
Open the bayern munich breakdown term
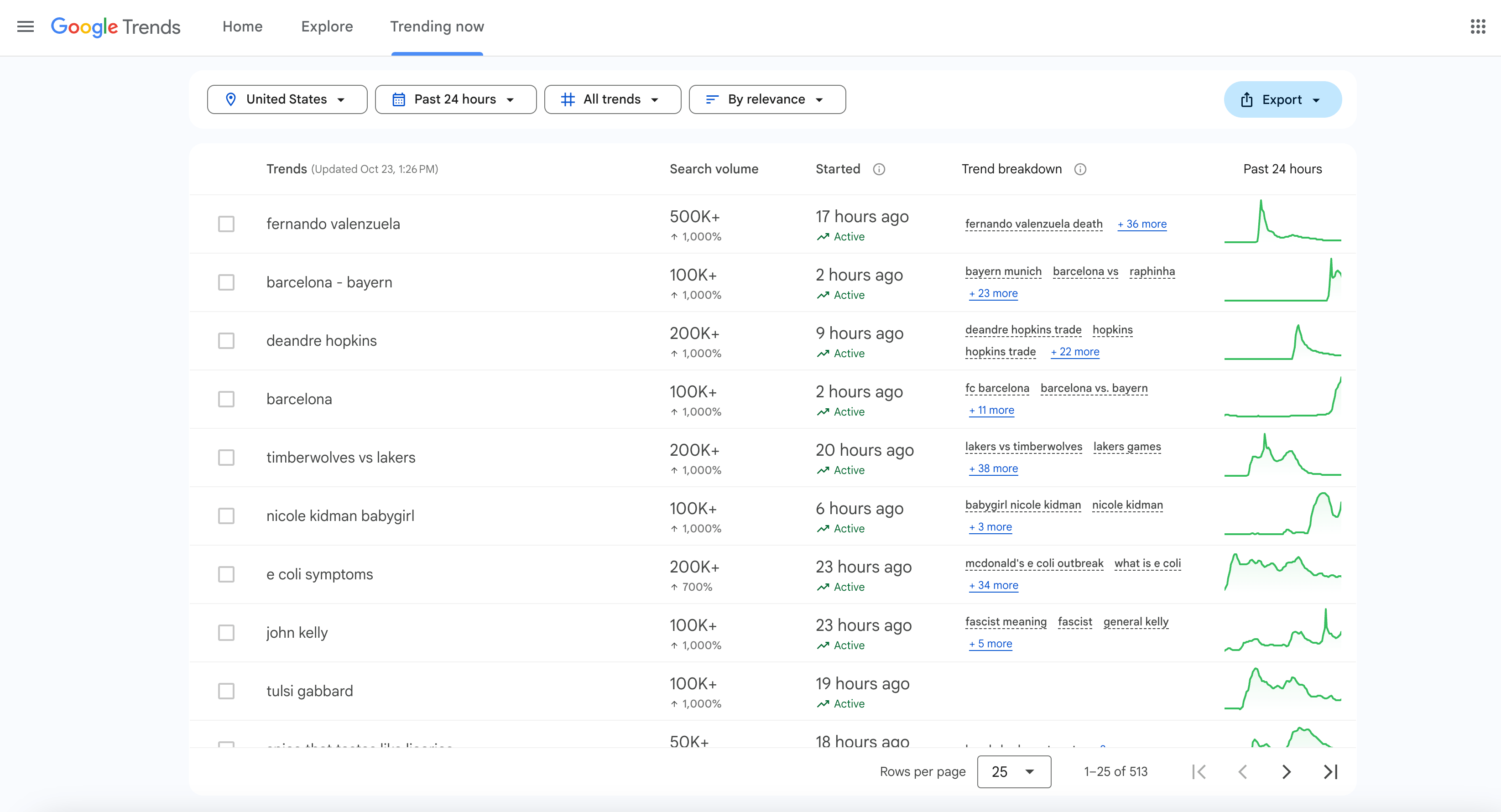[x=1003, y=271]
